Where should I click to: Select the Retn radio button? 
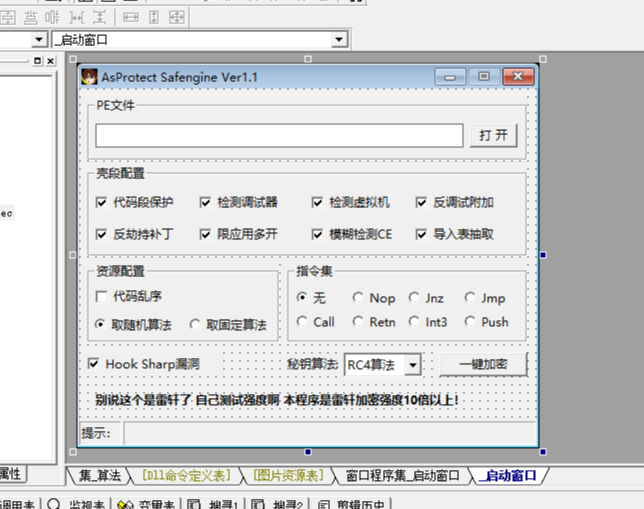click(358, 321)
